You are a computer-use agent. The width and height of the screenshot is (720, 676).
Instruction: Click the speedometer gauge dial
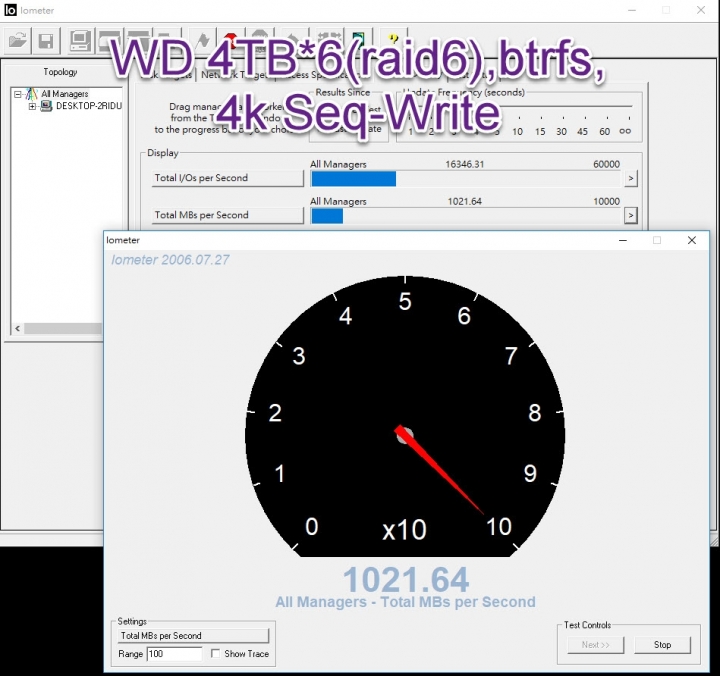click(405, 416)
